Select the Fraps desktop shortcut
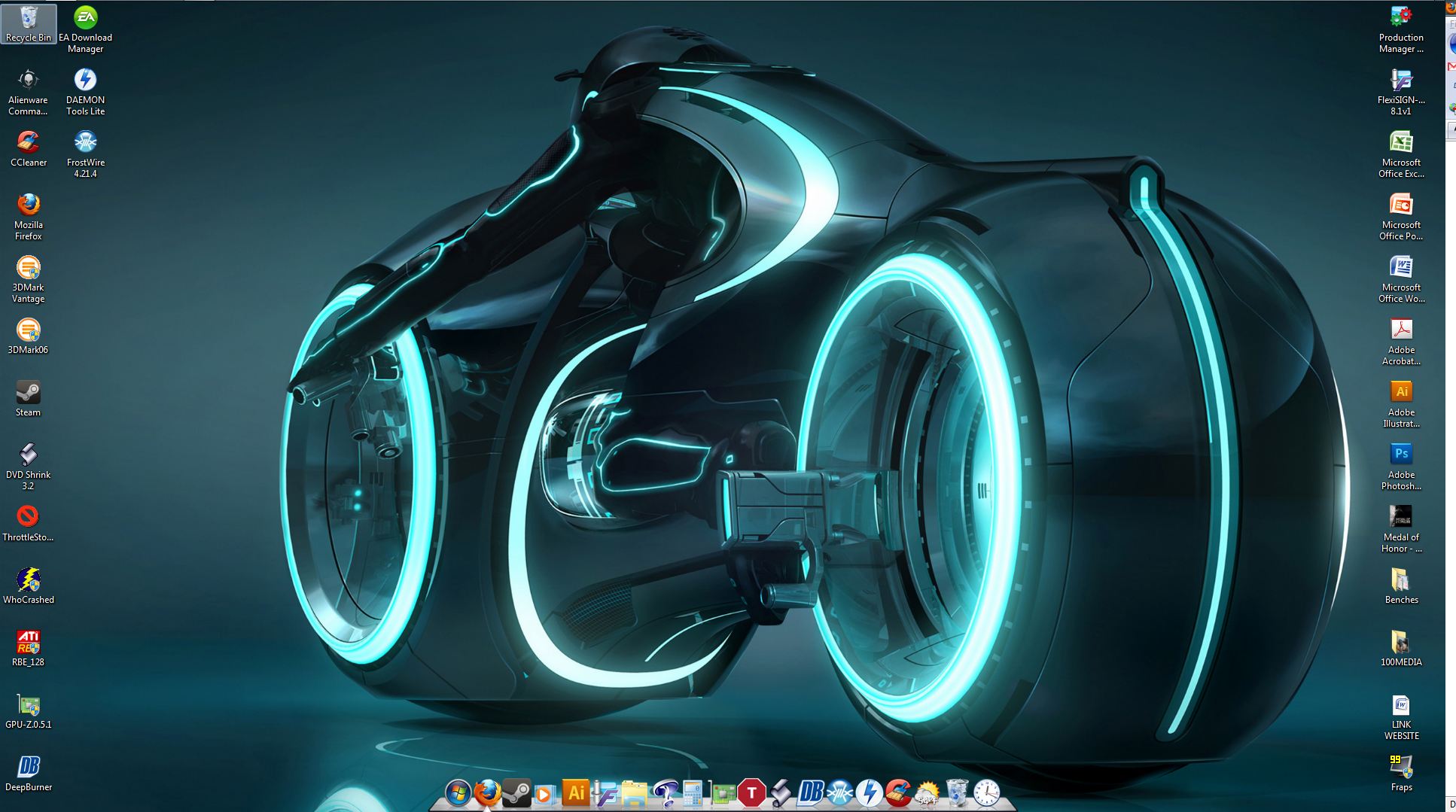Screen dimensions: 1456x812 click(1401, 773)
